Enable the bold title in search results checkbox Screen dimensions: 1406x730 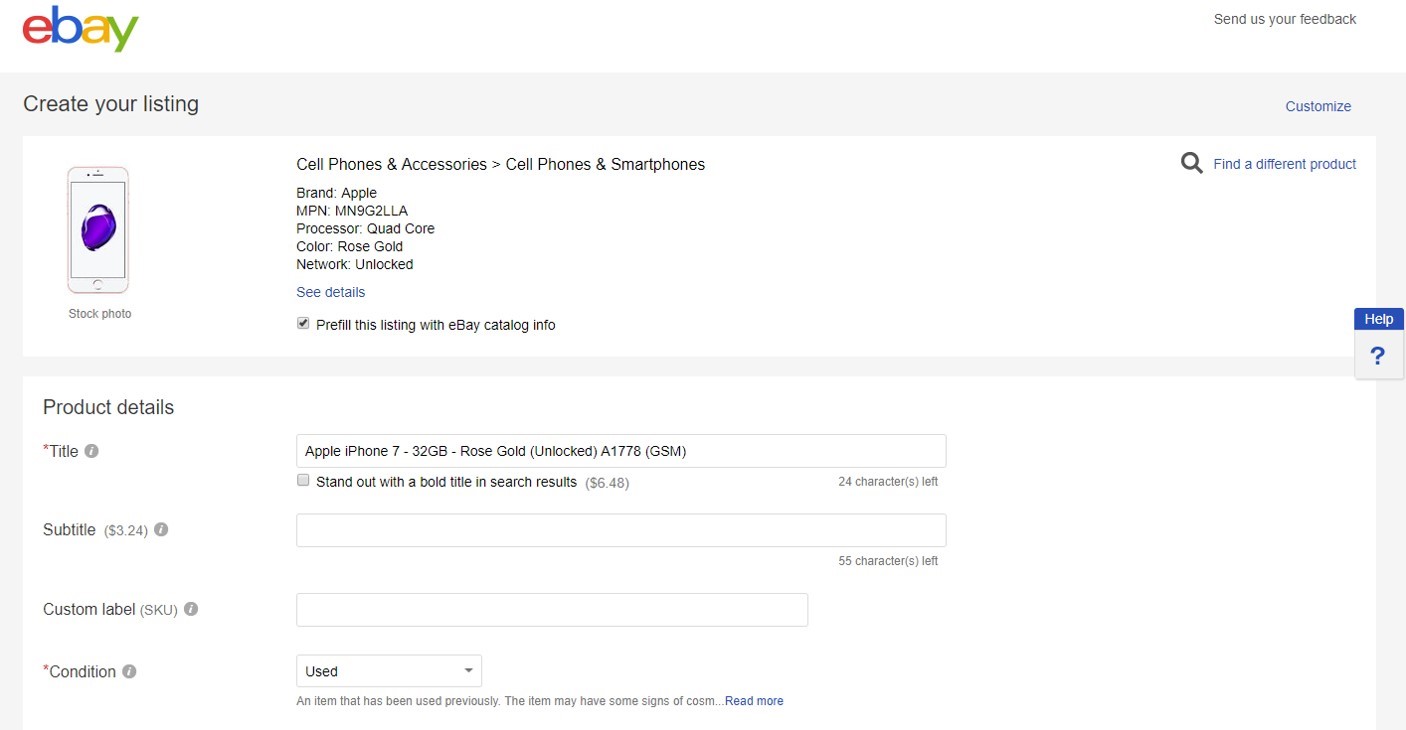pyautogui.click(x=303, y=481)
